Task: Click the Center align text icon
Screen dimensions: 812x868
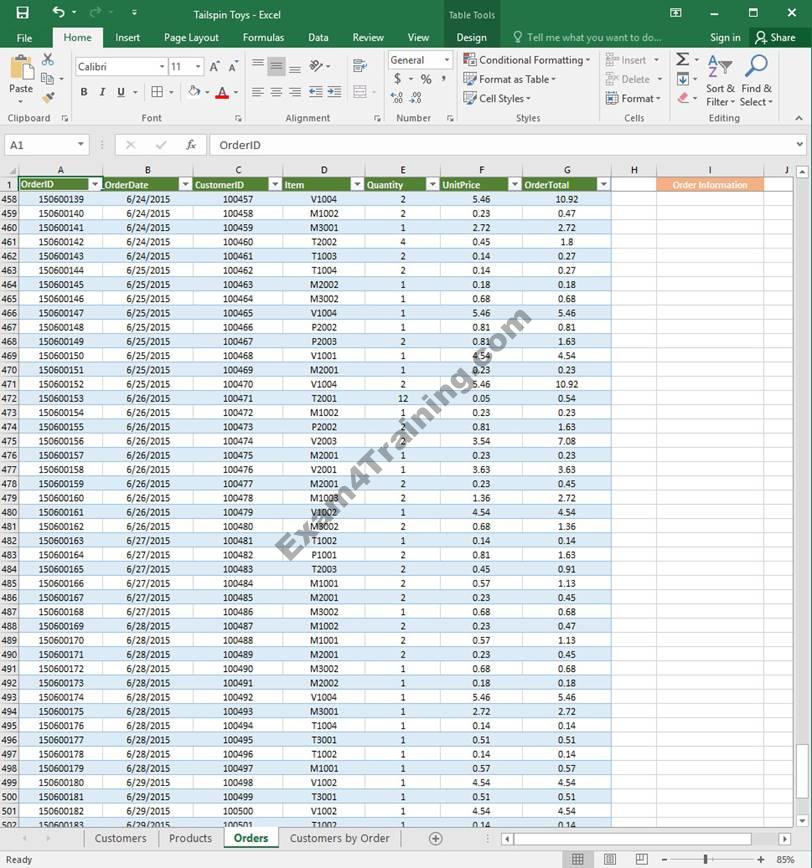Action: pyautogui.click(x=276, y=92)
